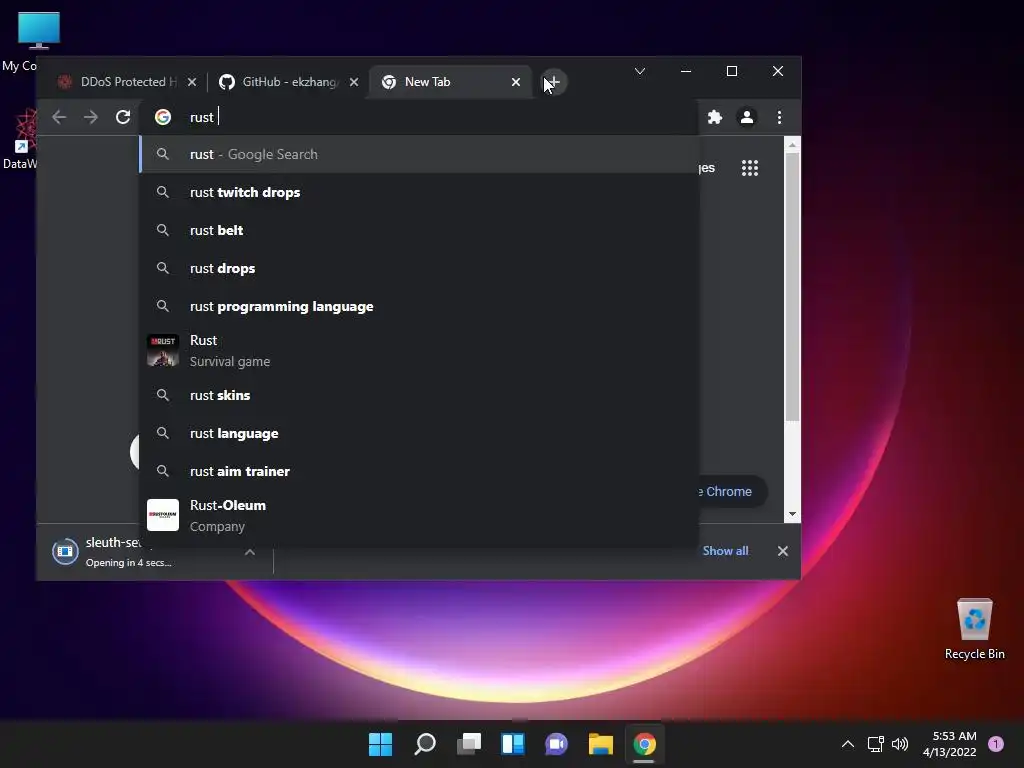Screen dimensions: 1024x768
Task: Select the New Tab tab
Action: pos(451,82)
